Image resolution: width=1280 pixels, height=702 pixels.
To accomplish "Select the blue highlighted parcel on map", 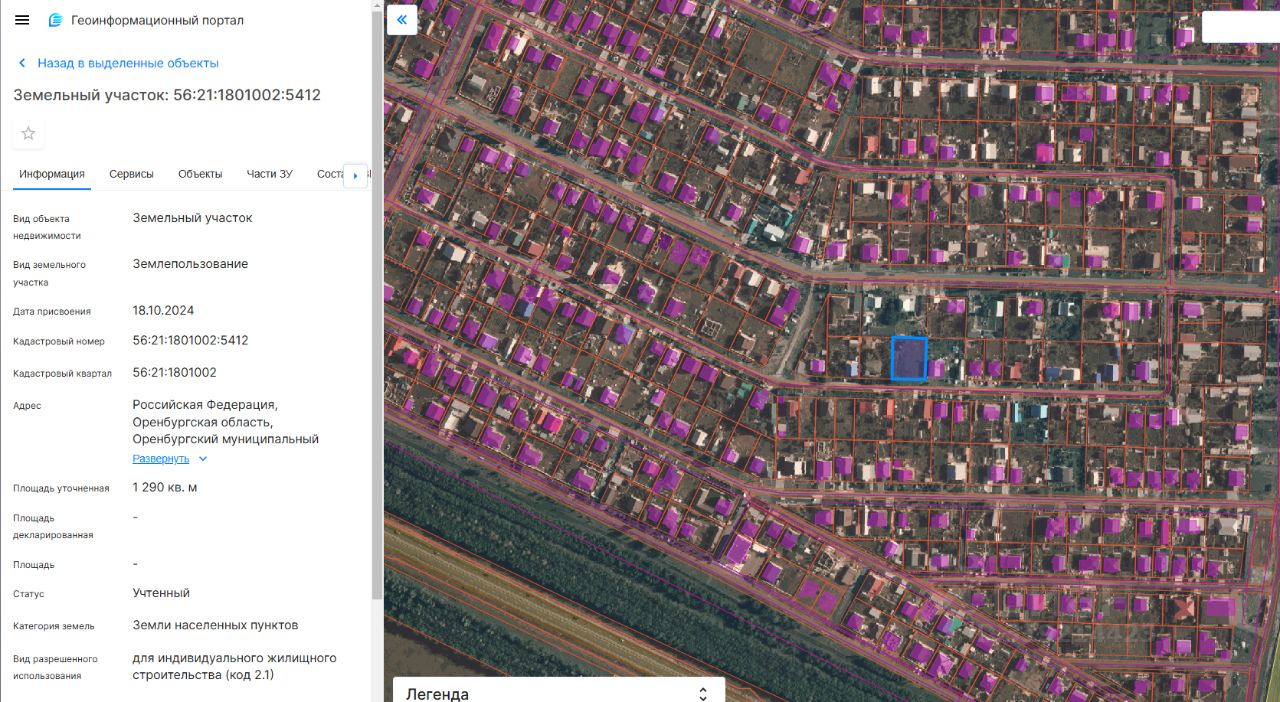I will [909, 358].
